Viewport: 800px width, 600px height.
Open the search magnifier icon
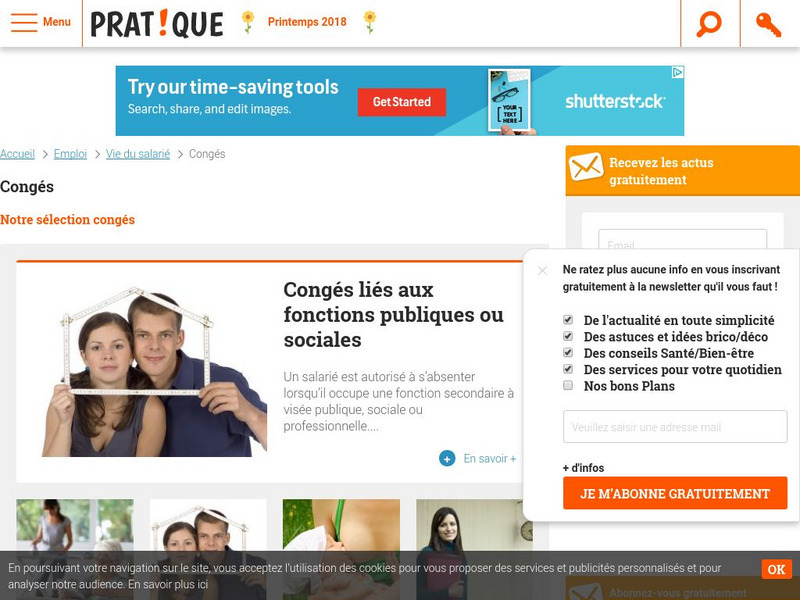[x=710, y=23]
